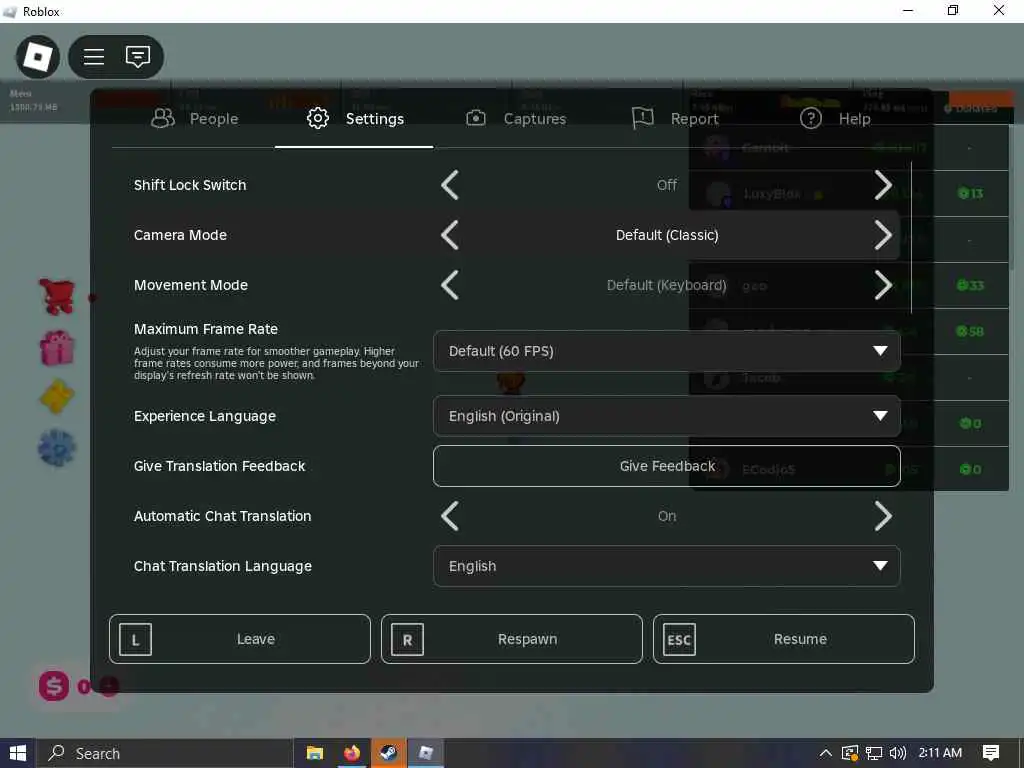Respawn the character
The height and width of the screenshot is (768, 1024).
(x=511, y=639)
